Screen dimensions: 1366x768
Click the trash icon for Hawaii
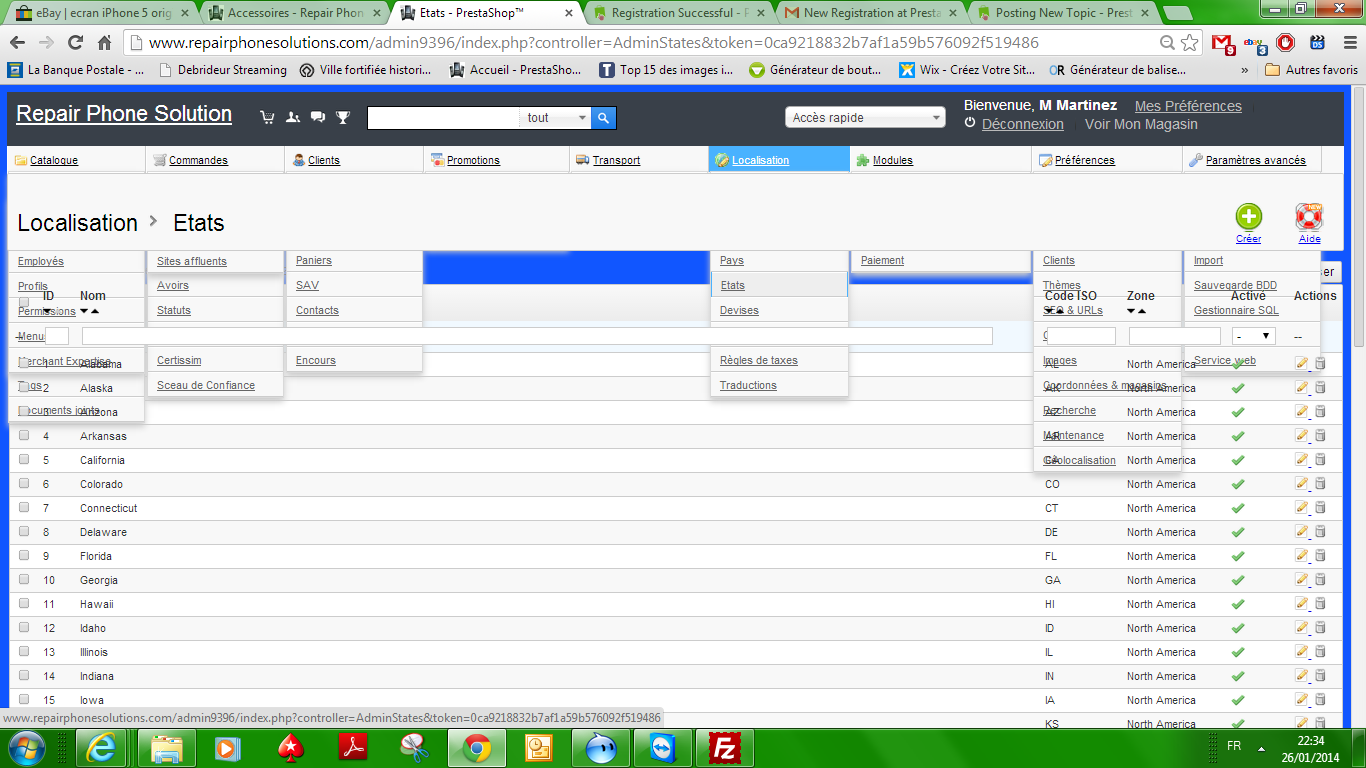[1320, 604]
